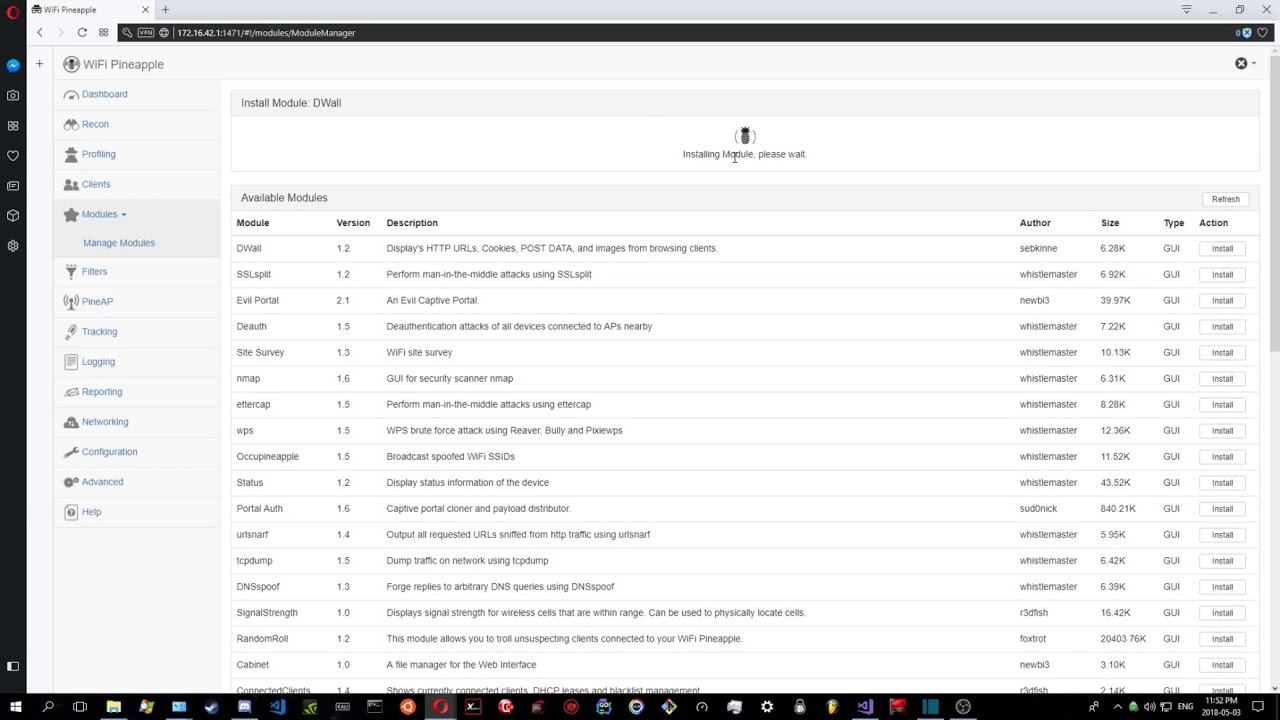Open a new browser tab
1280x720 pixels.
coord(165,10)
